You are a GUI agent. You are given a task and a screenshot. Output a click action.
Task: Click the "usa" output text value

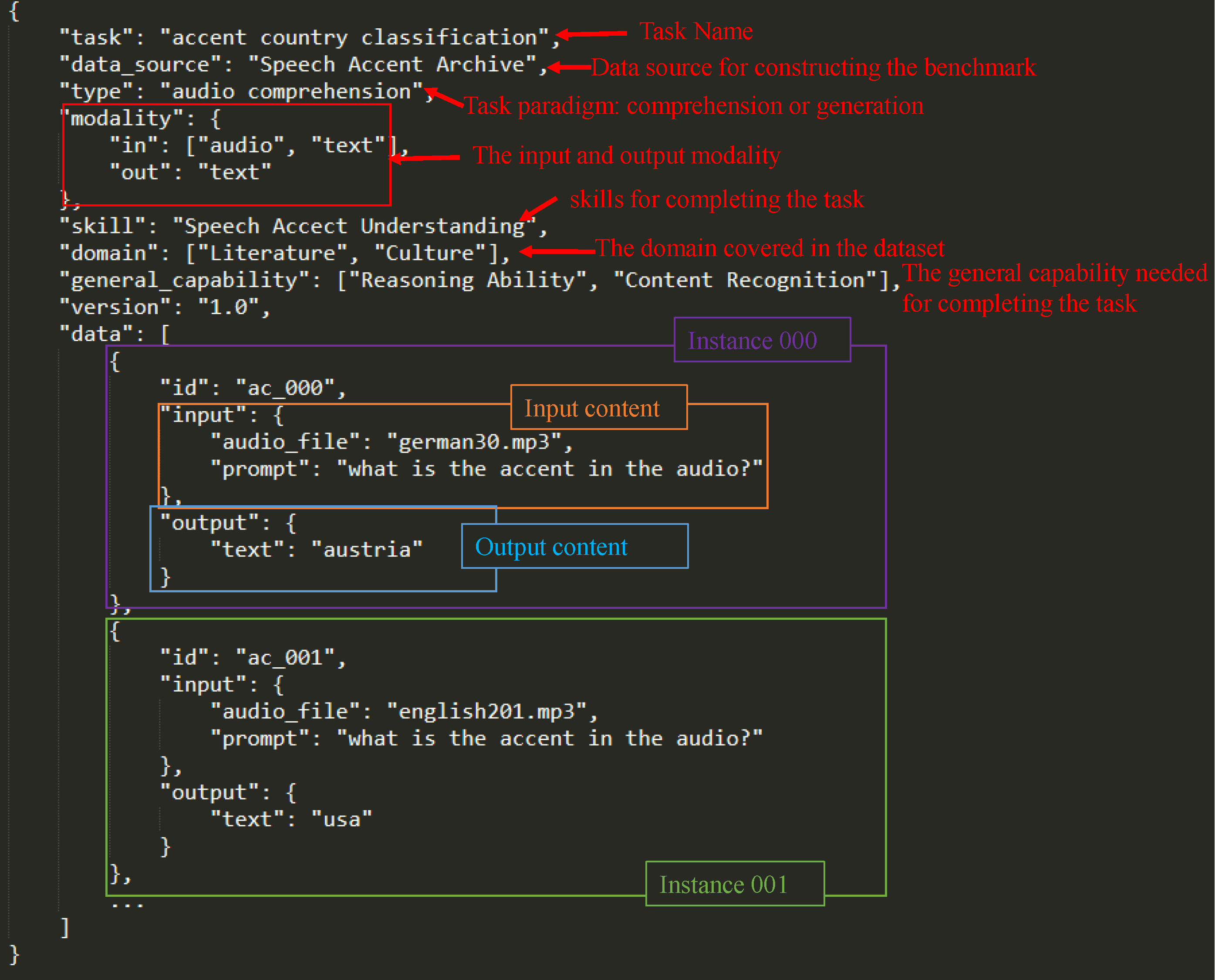[341, 819]
